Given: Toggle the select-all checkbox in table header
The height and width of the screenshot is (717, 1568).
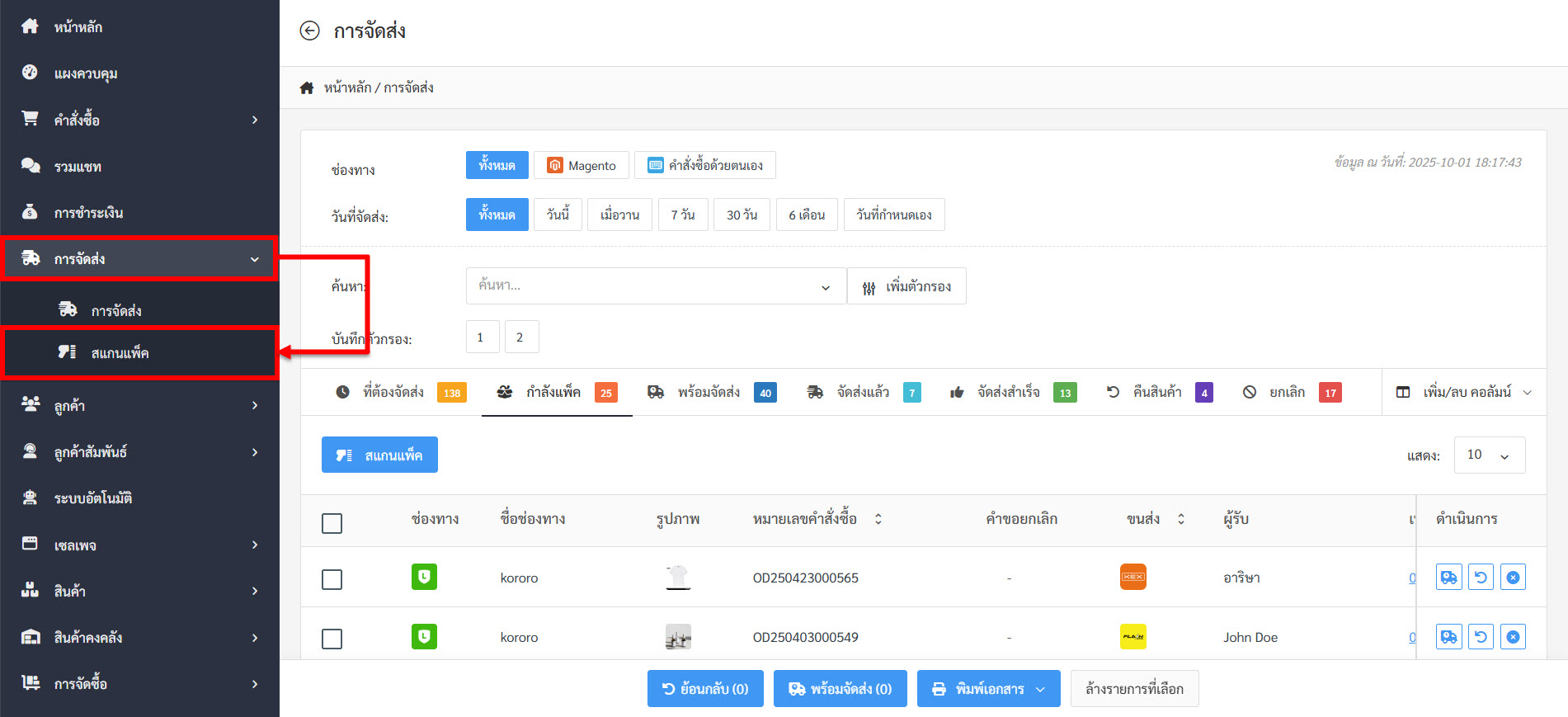Looking at the screenshot, I should (332, 523).
